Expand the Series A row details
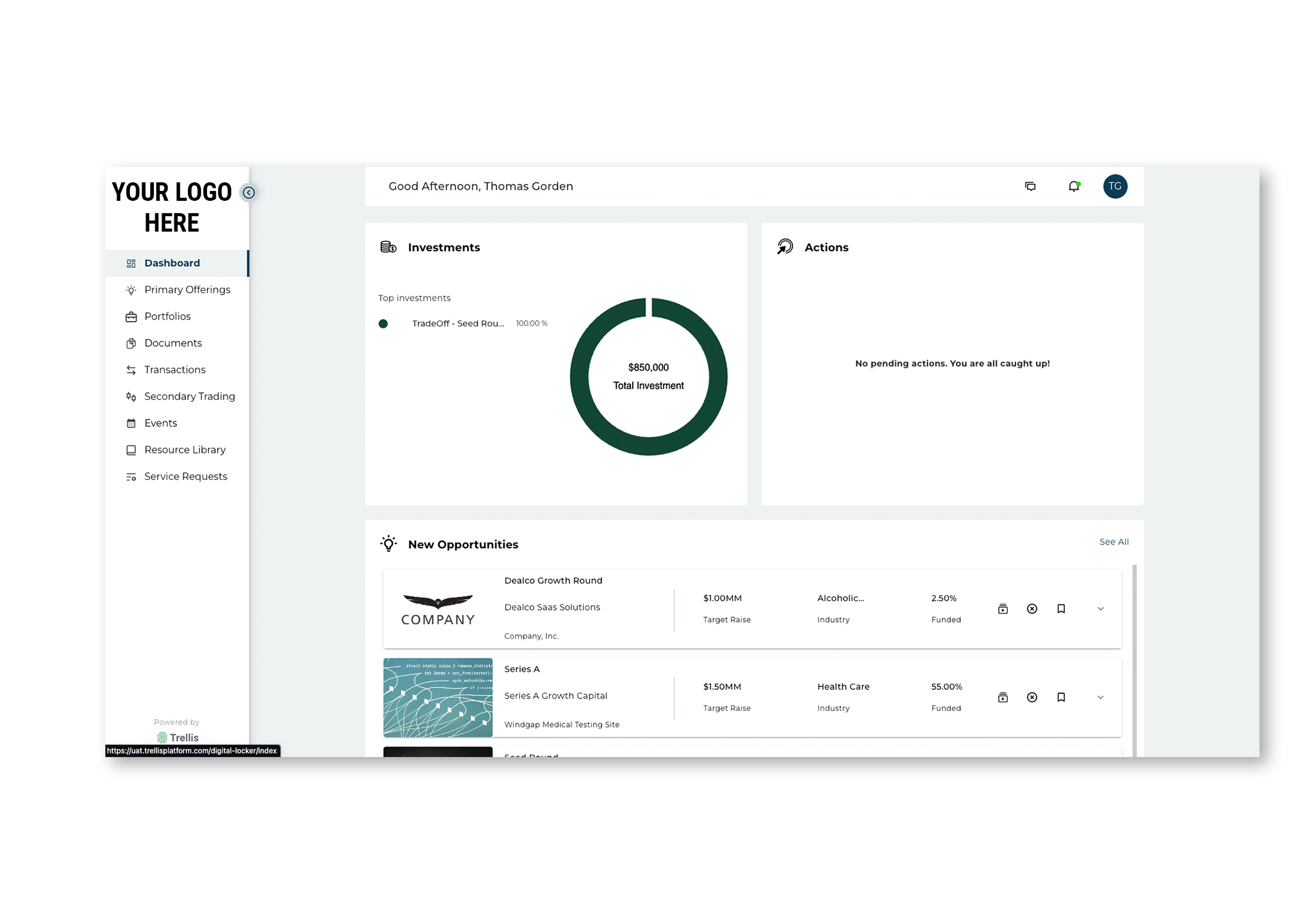The width and height of the screenshot is (1294, 924). (1101, 697)
